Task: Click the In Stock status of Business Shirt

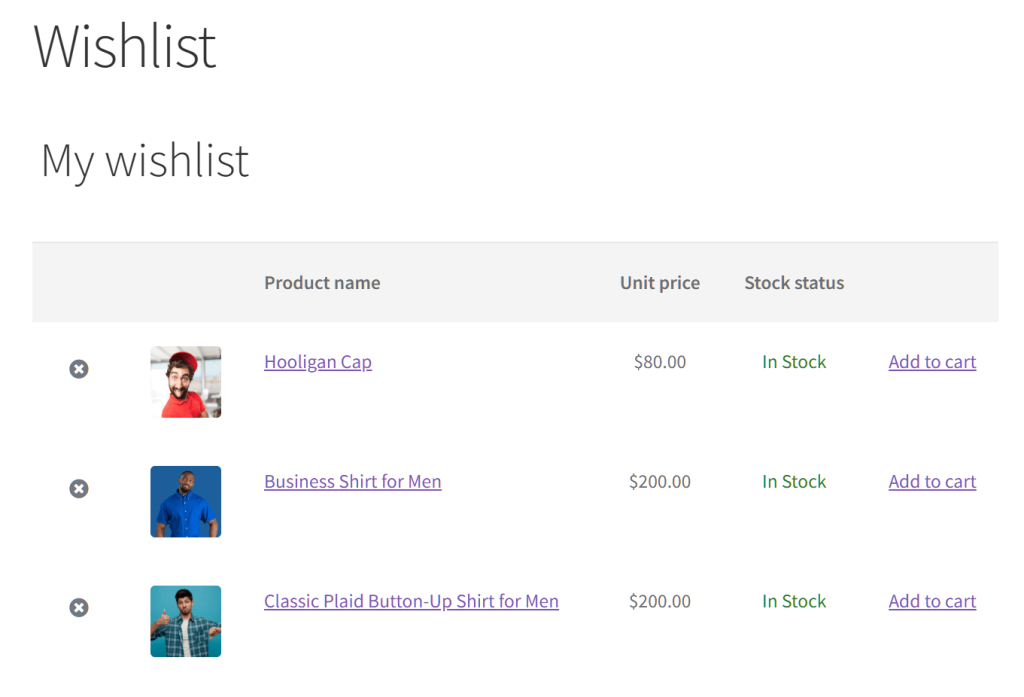Action: click(x=794, y=481)
